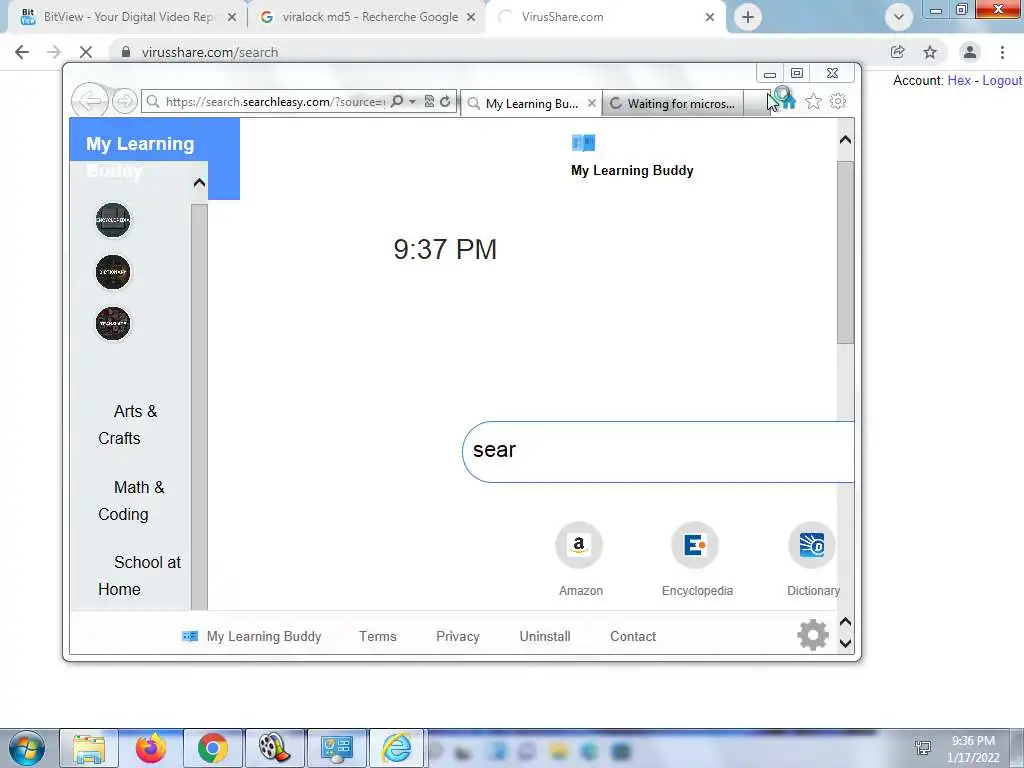Open IE address bar dropdown arrow
This screenshot has height=768, width=1024.
[412, 102]
